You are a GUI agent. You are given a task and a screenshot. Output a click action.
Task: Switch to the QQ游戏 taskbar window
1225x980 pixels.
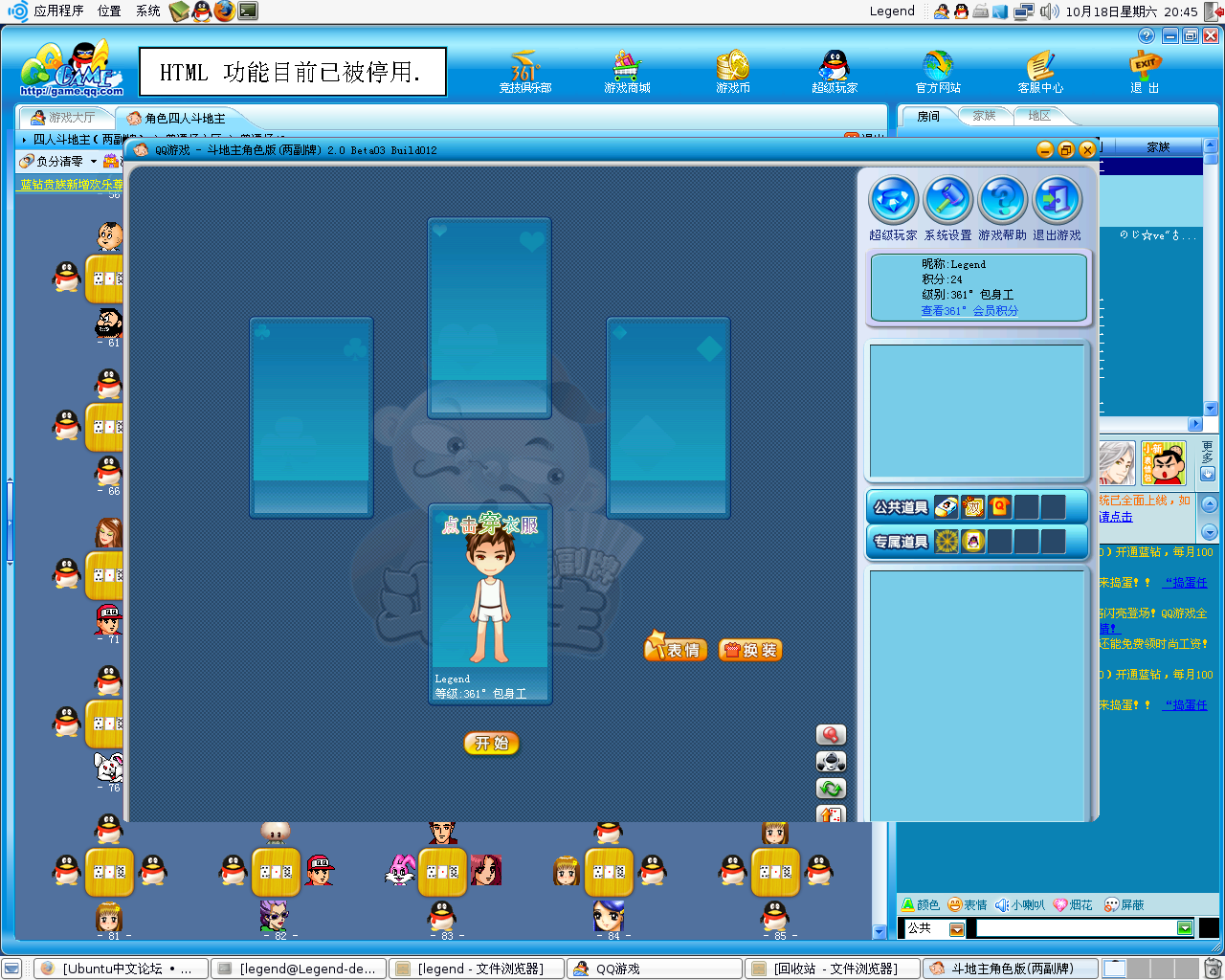click(655, 969)
